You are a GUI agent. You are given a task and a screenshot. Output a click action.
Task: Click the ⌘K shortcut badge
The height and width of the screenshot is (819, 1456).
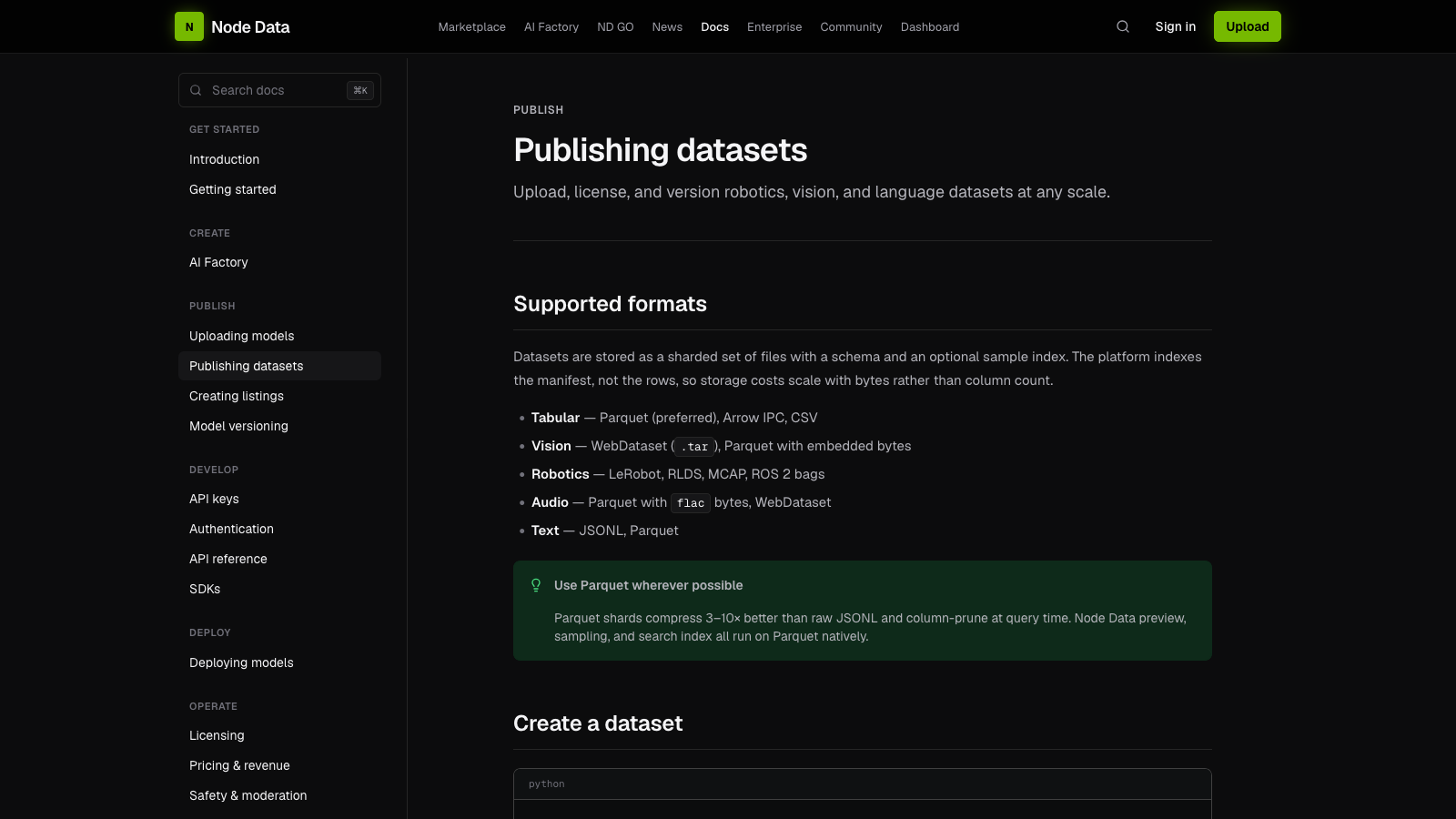pyautogui.click(x=360, y=90)
